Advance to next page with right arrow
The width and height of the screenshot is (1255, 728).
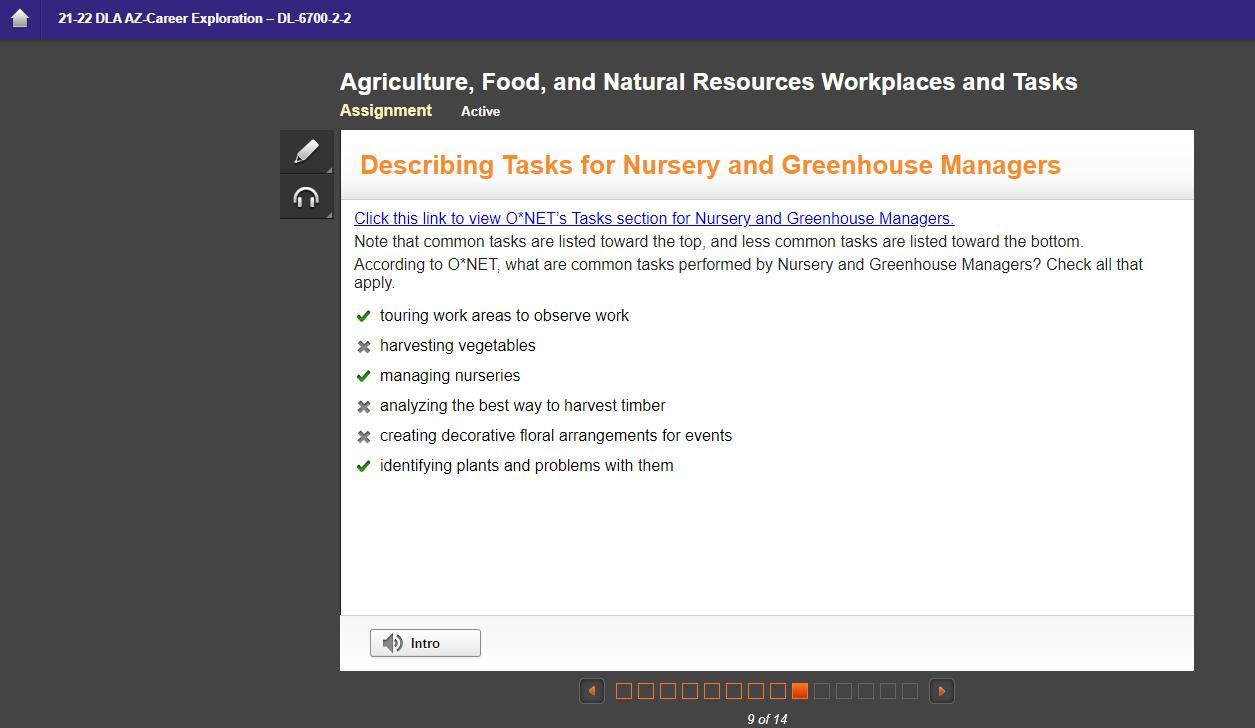point(941,691)
